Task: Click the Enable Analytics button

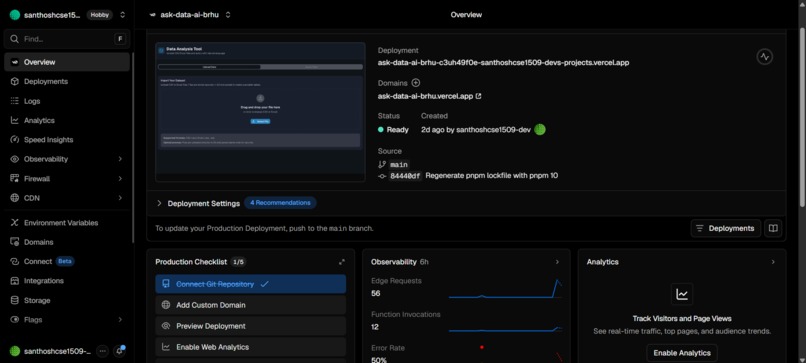Action: point(682,353)
